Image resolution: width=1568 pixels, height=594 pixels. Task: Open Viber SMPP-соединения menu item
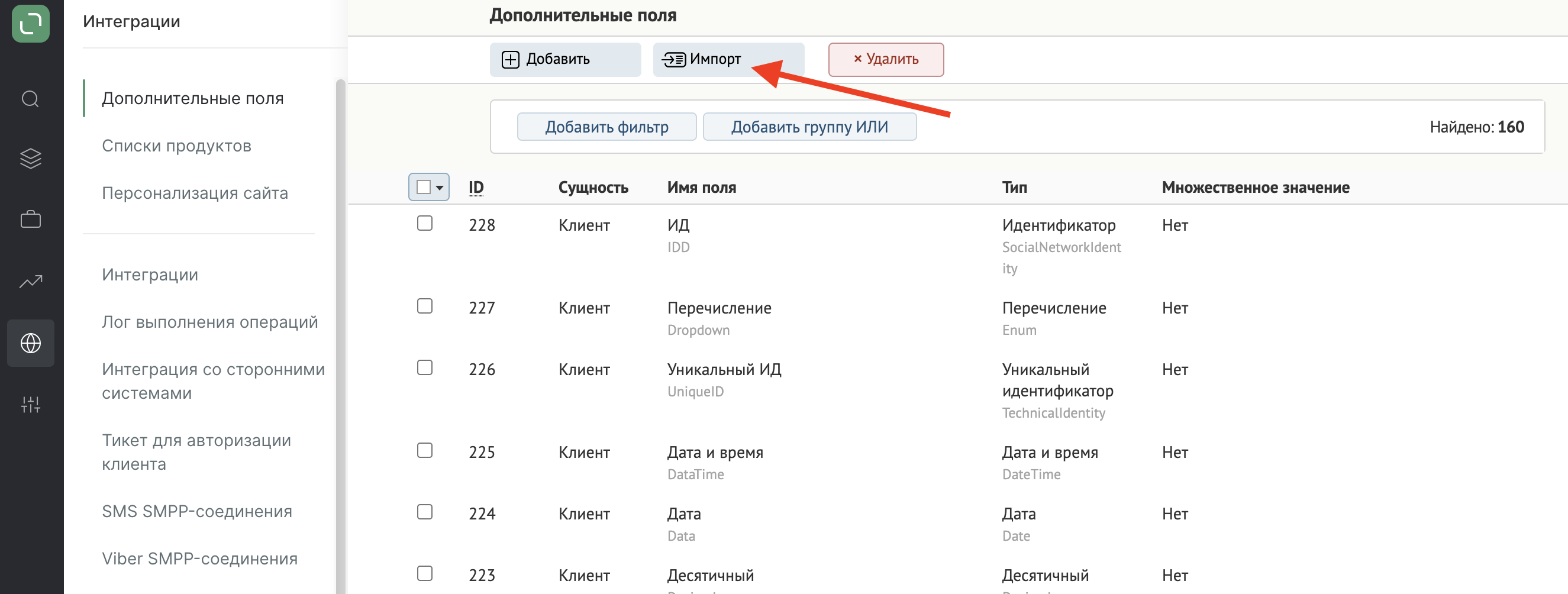(199, 559)
